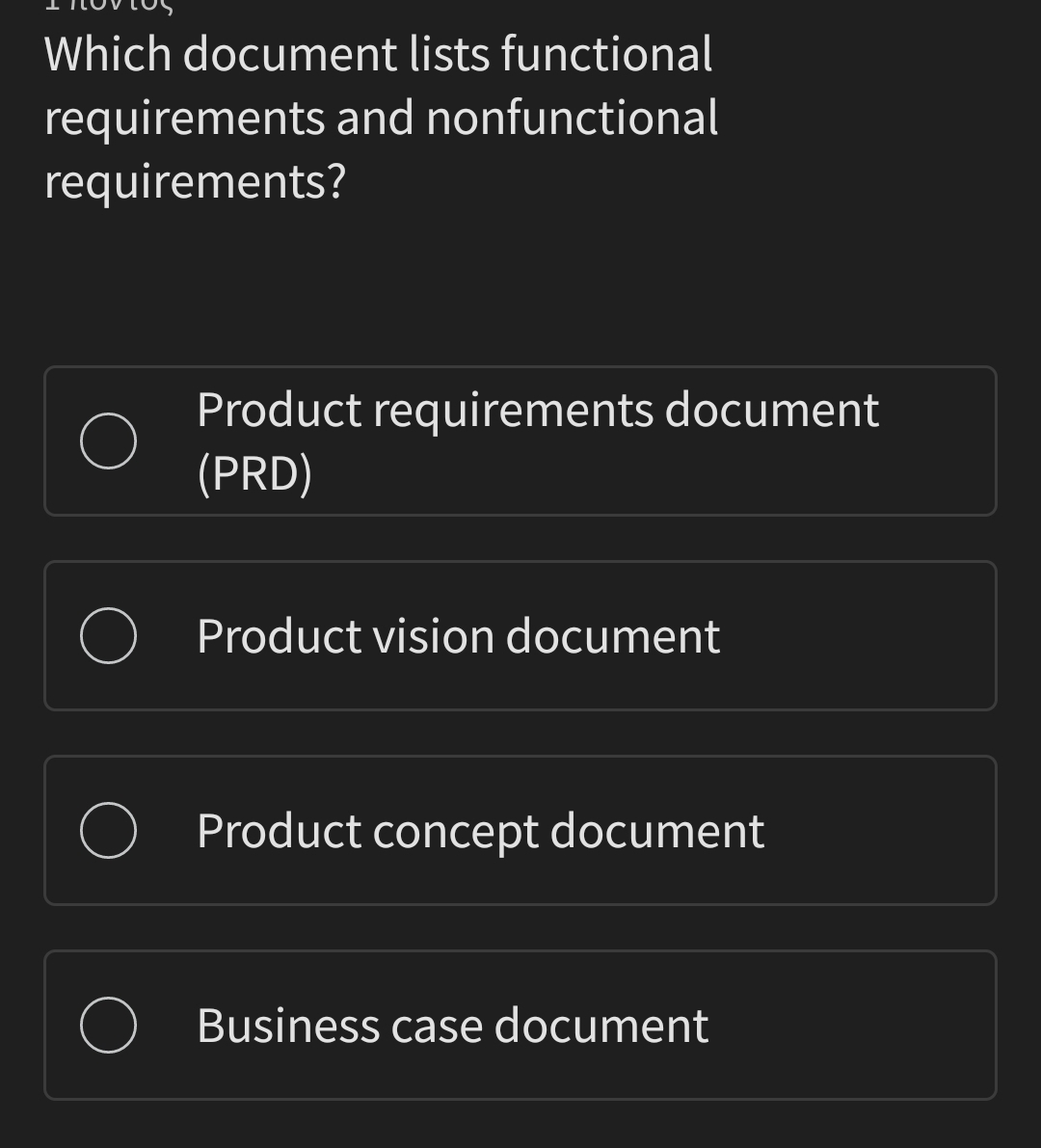Click the first answer option card

coord(520,440)
